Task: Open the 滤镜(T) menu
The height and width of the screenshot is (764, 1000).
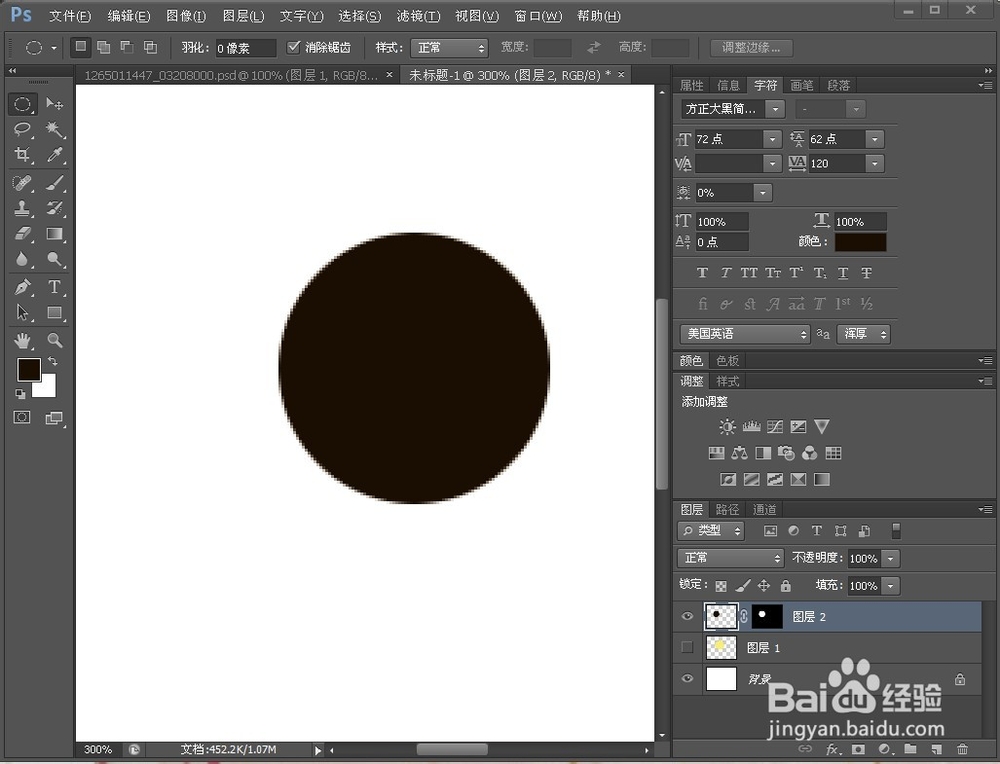Action: click(418, 16)
